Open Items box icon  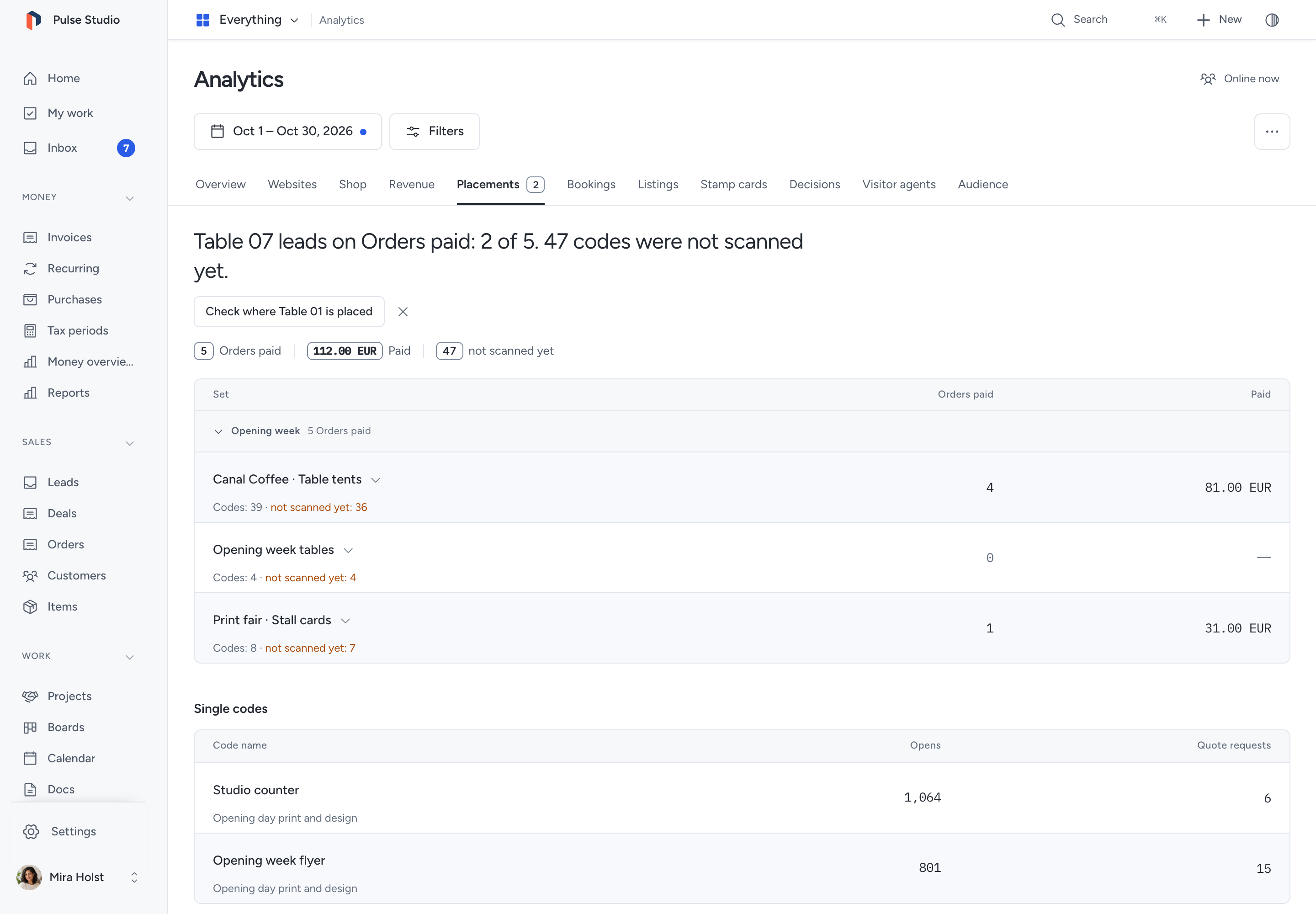30,606
